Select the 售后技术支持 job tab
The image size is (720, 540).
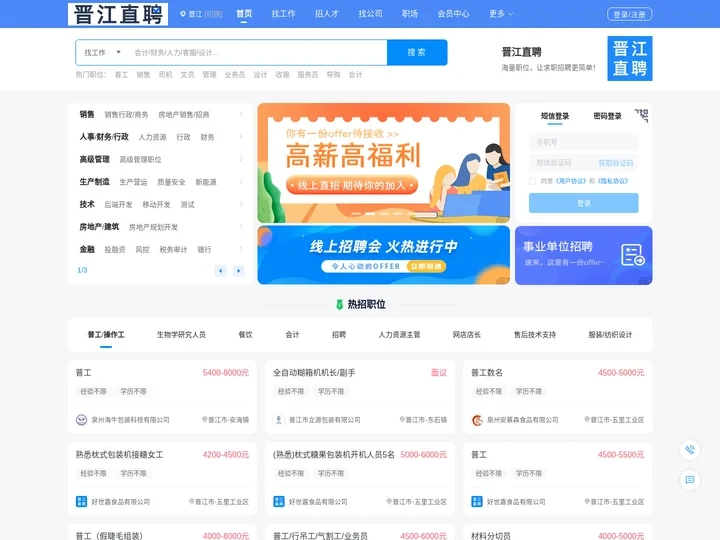[535, 335]
